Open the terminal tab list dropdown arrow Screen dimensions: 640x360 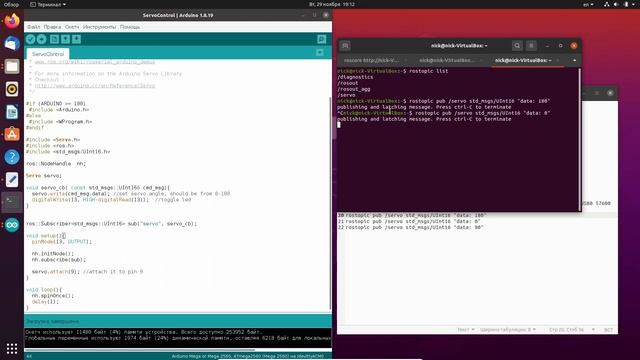(x=574, y=60)
